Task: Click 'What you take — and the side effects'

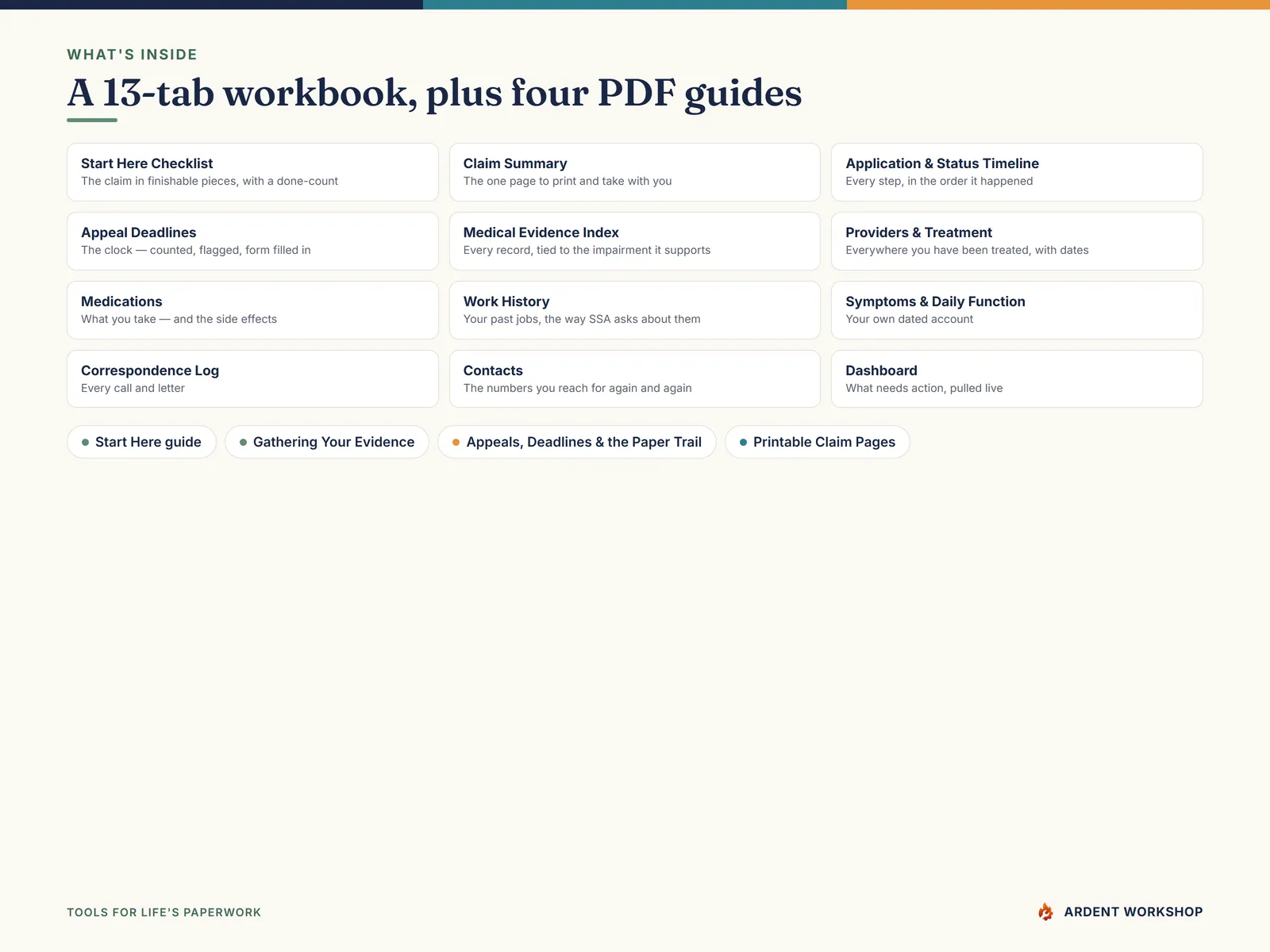Action: [179, 319]
